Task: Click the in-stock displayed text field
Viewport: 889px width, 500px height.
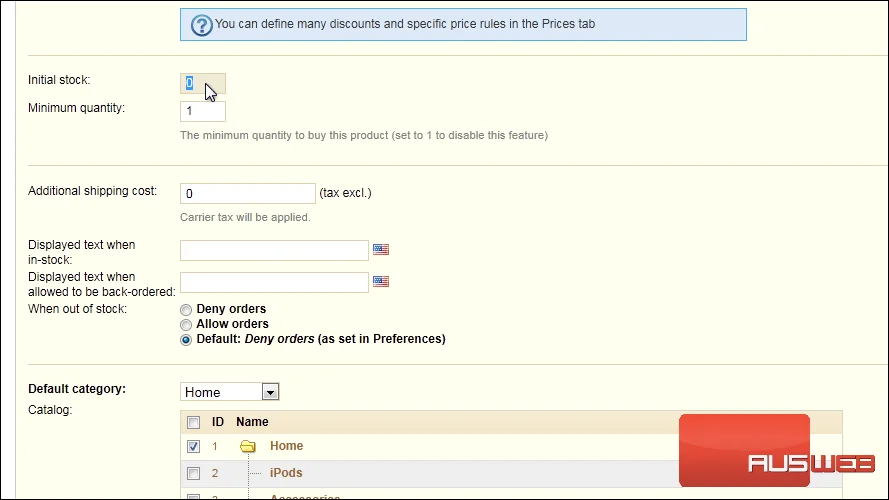Action: (x=274, y=250)
